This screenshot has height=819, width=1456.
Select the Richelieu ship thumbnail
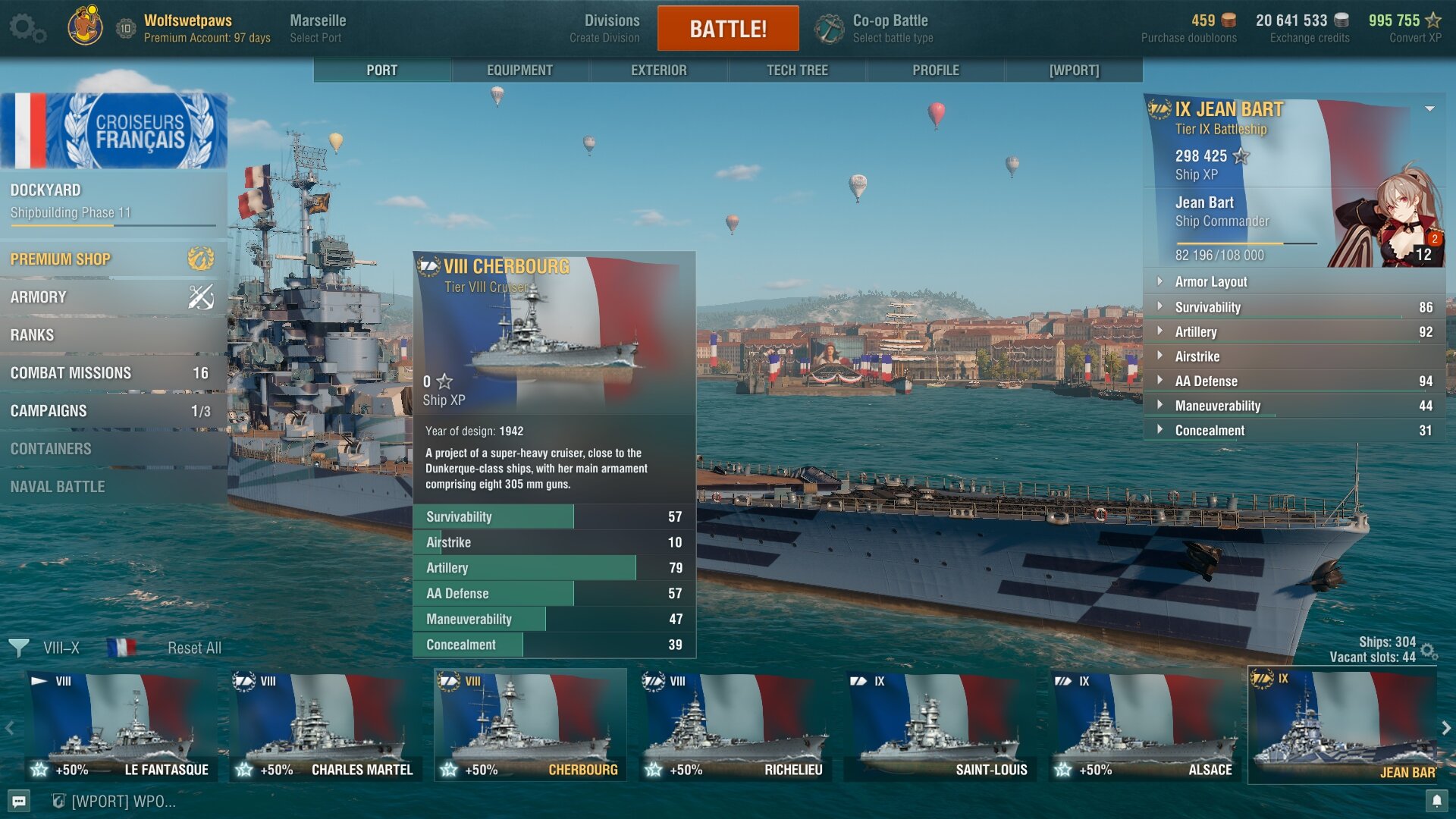pos(734,724)
